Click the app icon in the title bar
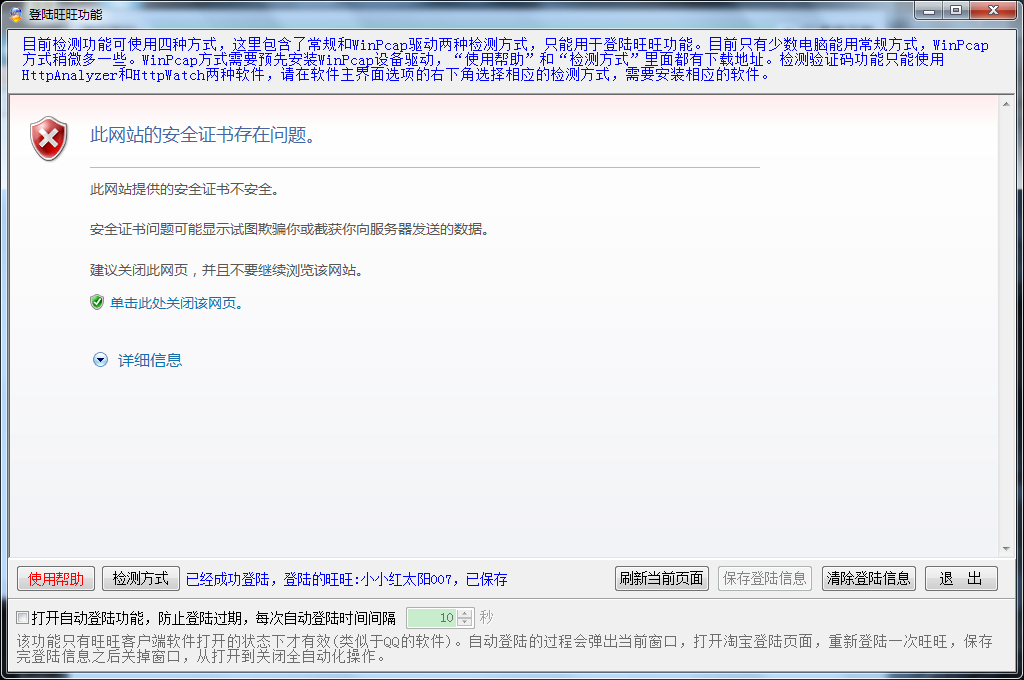 click(16, 14)
